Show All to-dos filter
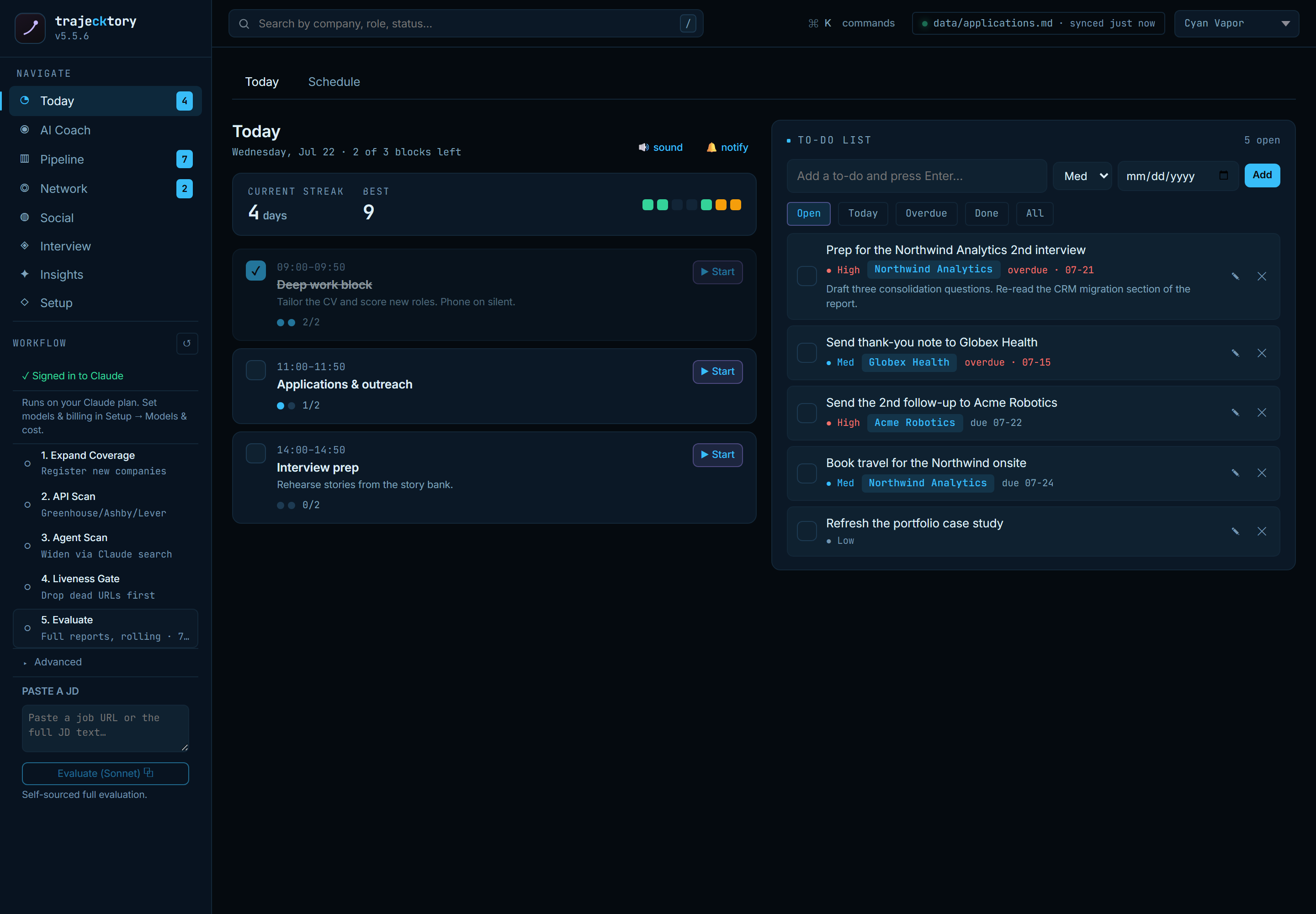1316x914 pixels. pos(1034,213)
